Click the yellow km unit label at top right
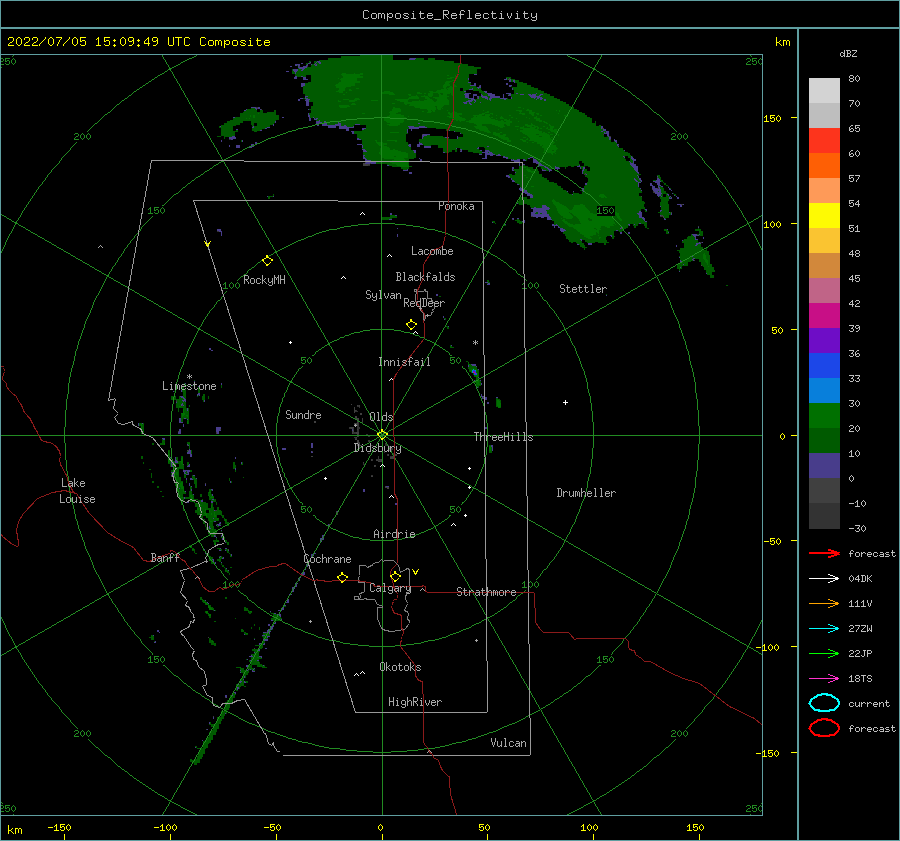 [x=782, y=42]
